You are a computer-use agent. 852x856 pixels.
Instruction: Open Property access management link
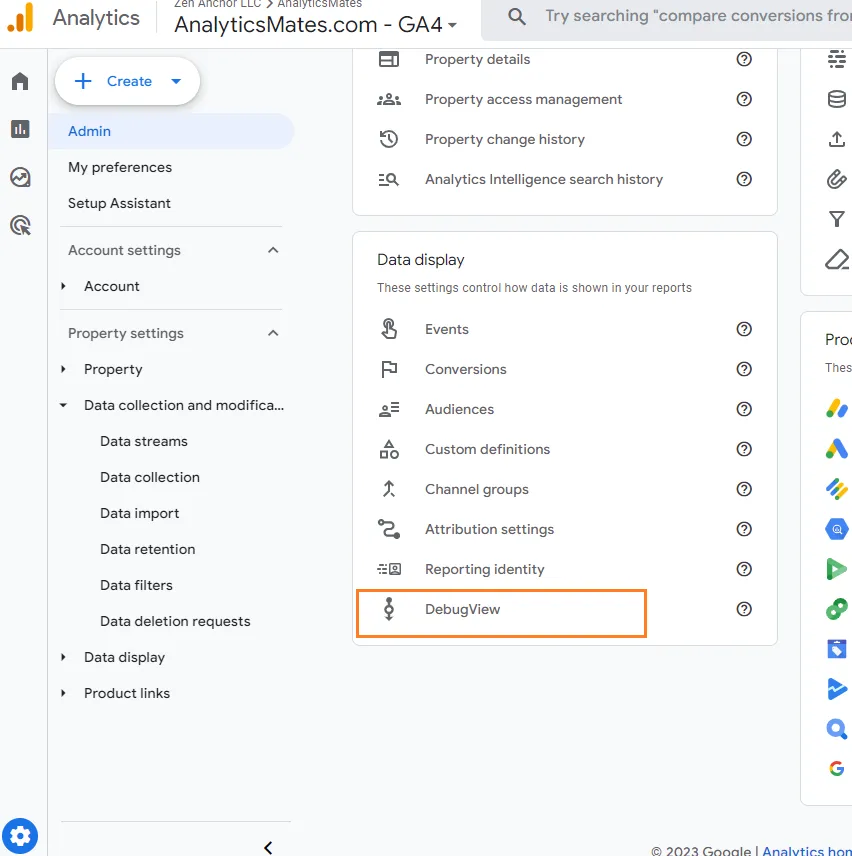(x=523, y=99)
